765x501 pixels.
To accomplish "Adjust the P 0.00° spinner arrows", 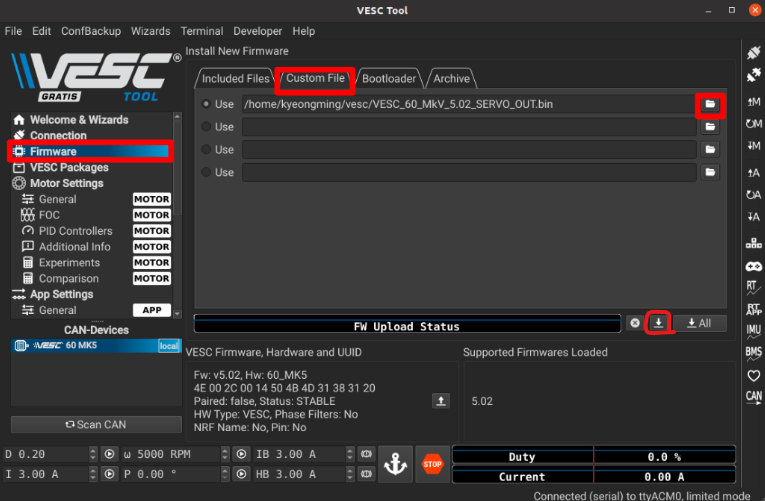I will coord(225,474).
